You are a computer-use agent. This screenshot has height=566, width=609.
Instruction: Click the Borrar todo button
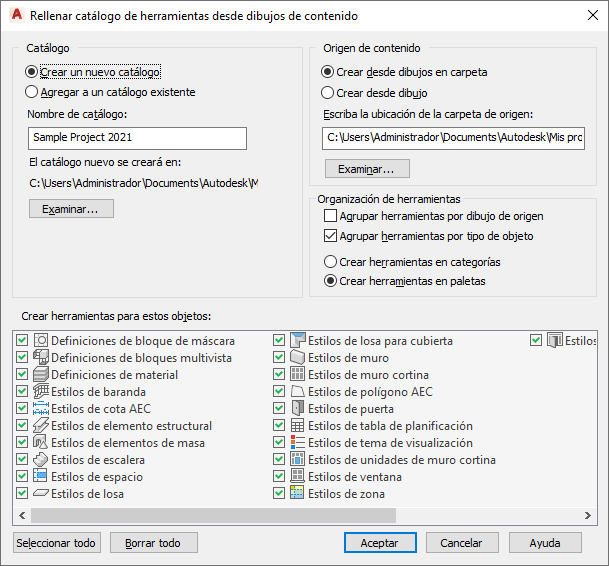coord(154,543)
